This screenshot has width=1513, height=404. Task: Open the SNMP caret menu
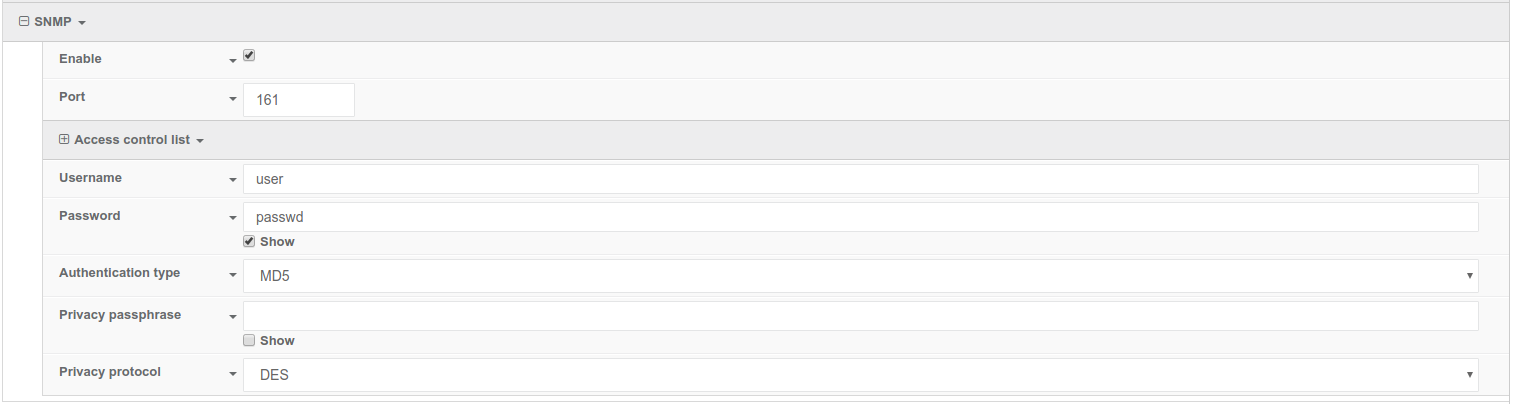click(82, 22)
